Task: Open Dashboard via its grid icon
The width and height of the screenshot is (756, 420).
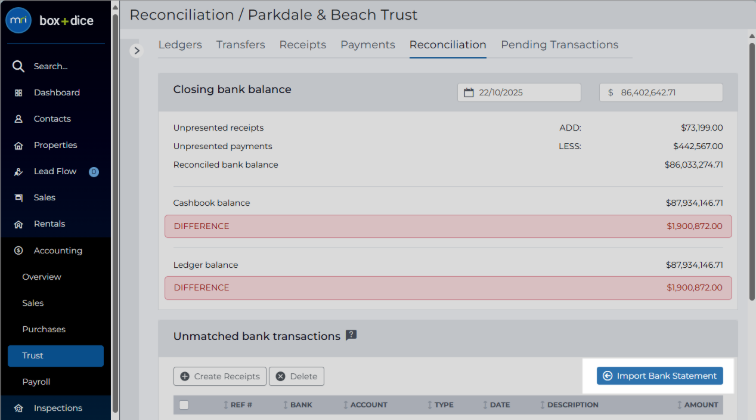Action: pyautogui.click(x=18, y=93)
